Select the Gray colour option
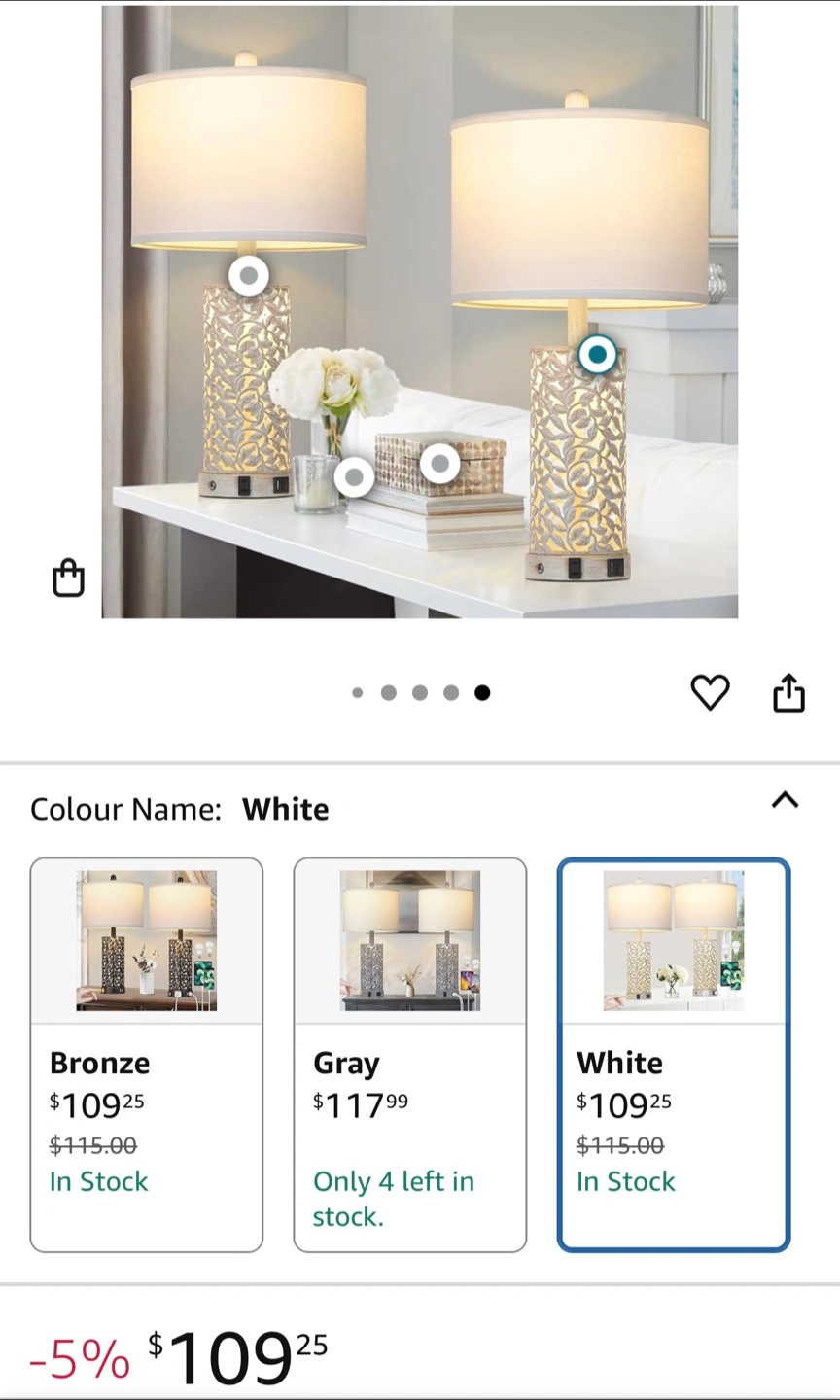The width and height of the screenshot is (840, 1400). pos(410,1055)
